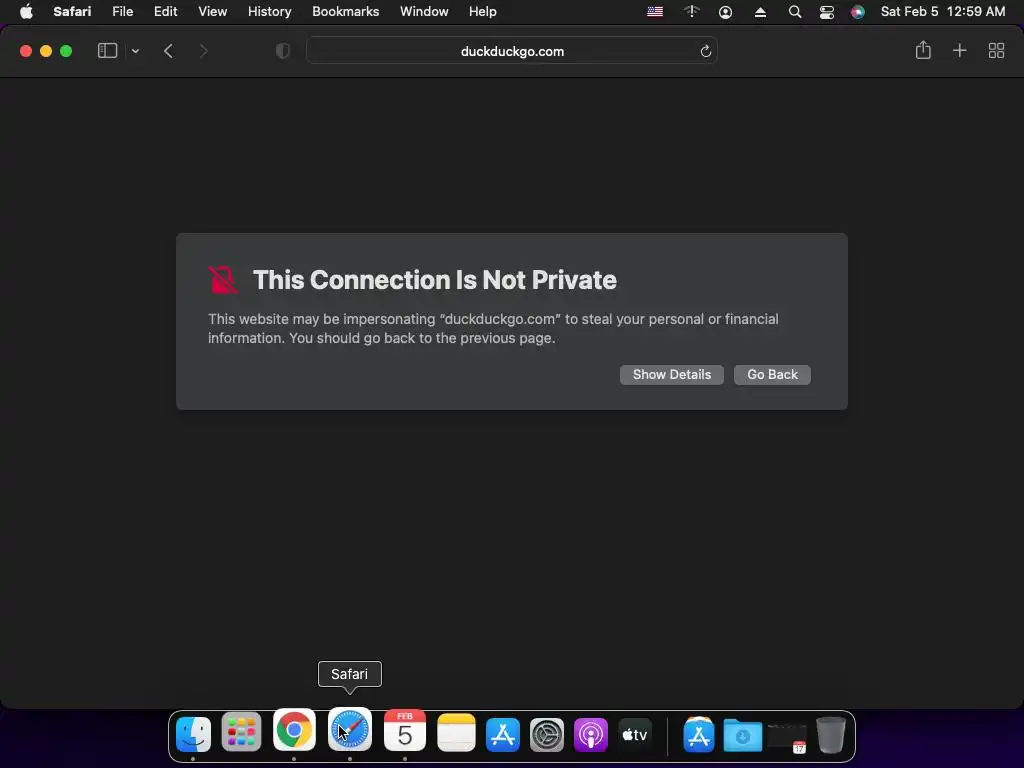This screenshot has width=1024, height=768.
Task: Open the Window menu
Action: click(424, 12)
